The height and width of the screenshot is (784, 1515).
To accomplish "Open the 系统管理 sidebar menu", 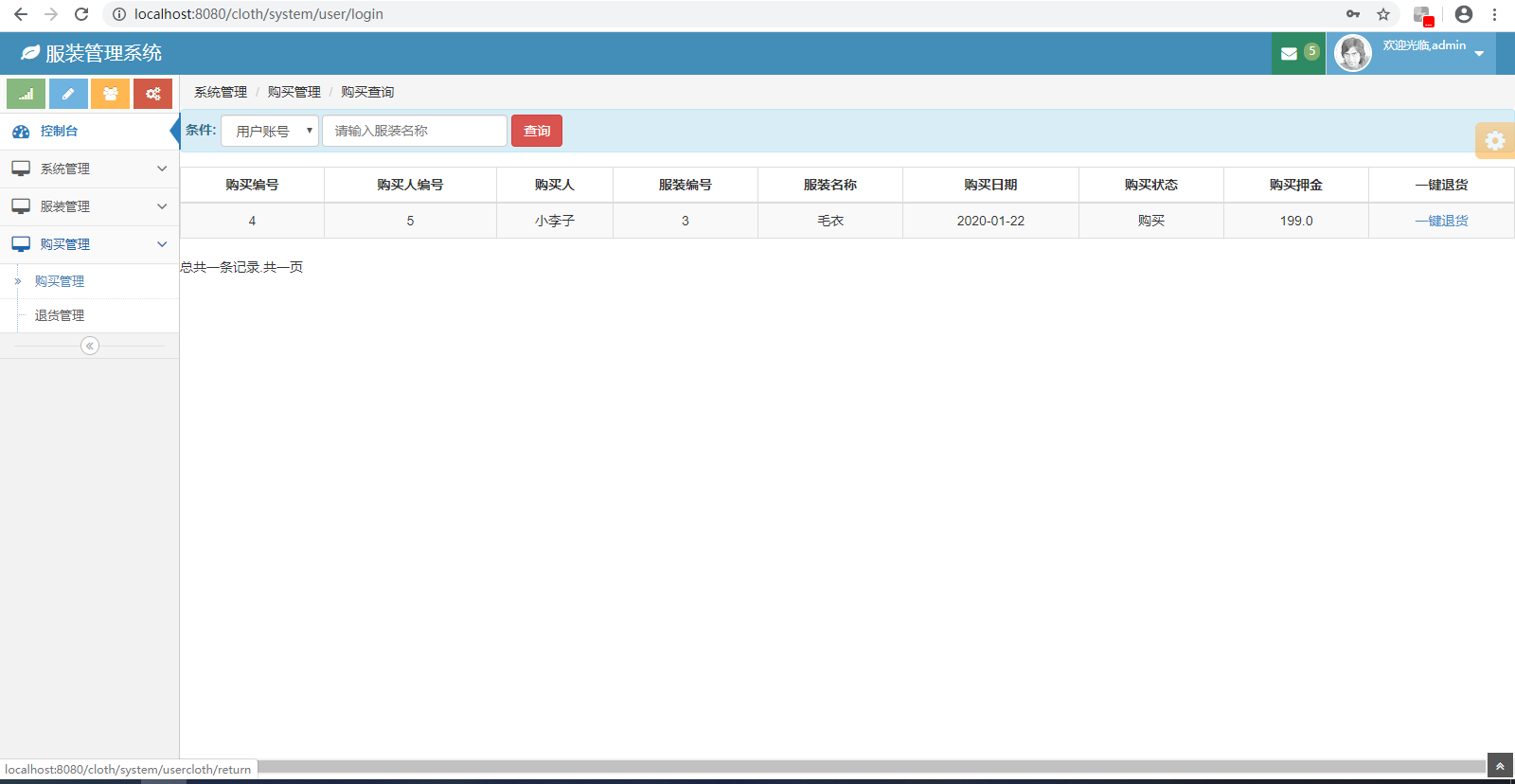I will pyautogui.click(x=90, y=169).
